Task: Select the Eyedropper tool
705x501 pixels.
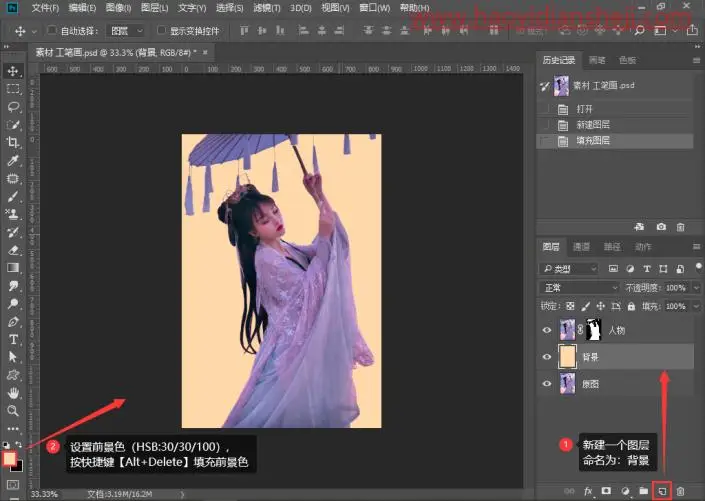Action: point(13,161)
